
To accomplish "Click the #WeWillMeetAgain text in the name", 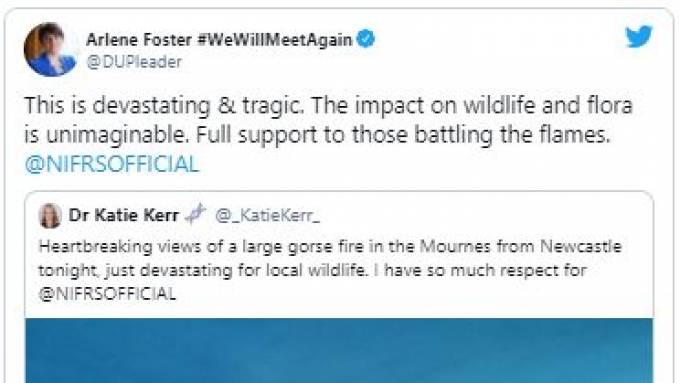I will coord(275,40).
